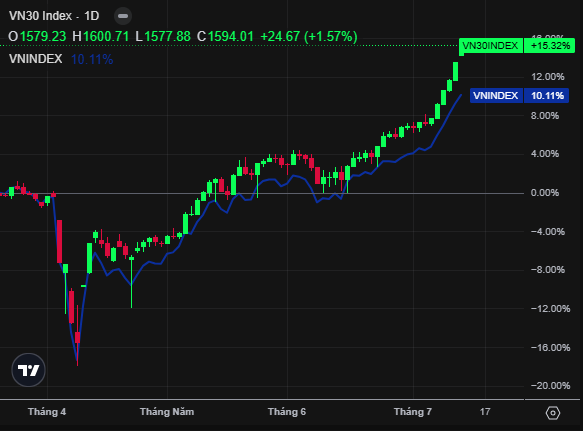Click the 10.11% value beside VNINDEX legend
The width and height of the screenshot is (583, 431).
coord(92,59)
